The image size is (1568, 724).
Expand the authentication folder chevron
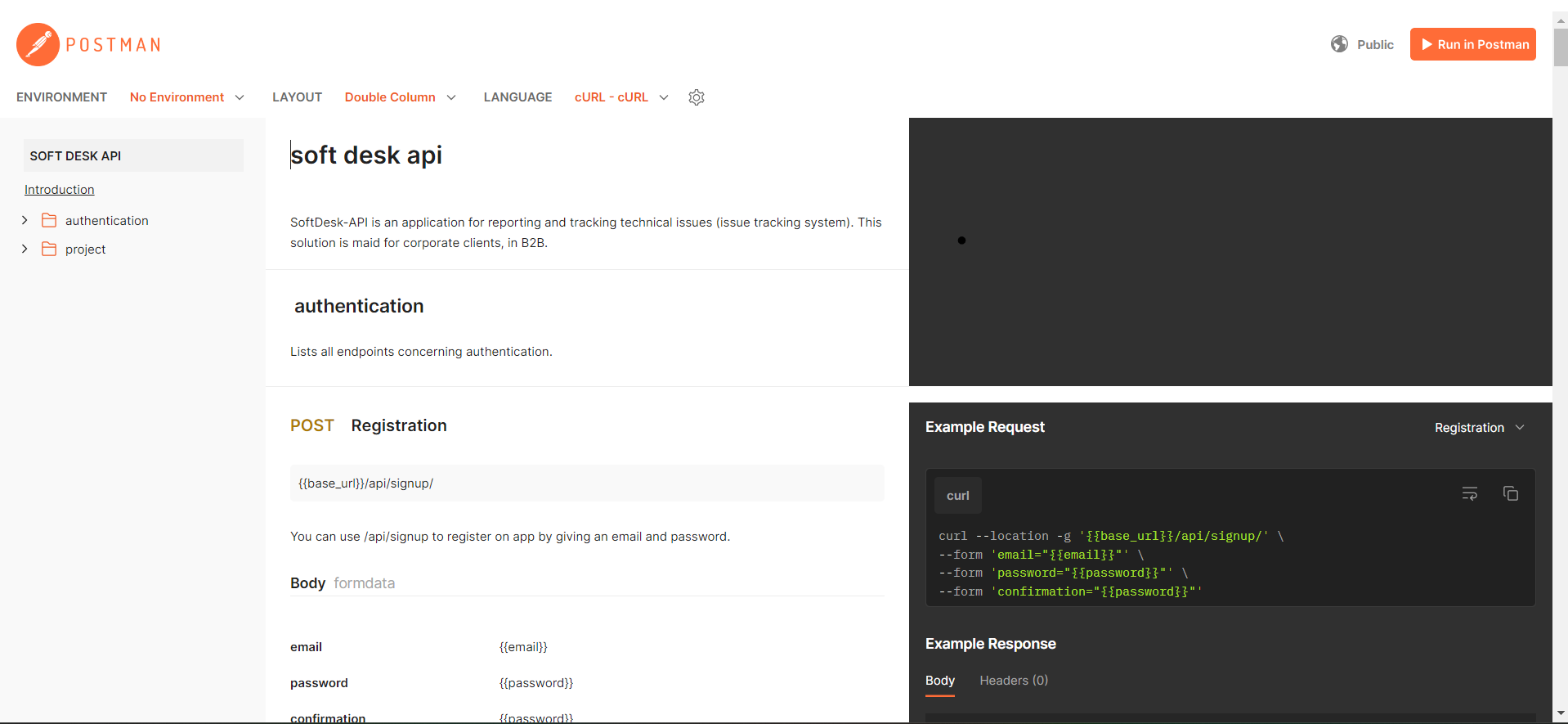25,220
